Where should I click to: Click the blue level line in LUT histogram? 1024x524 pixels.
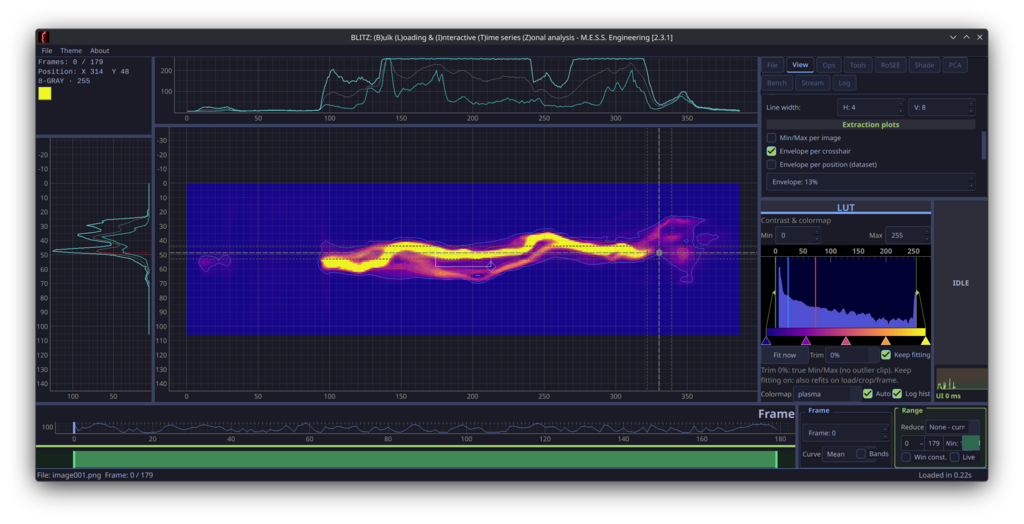pos(788,291)
